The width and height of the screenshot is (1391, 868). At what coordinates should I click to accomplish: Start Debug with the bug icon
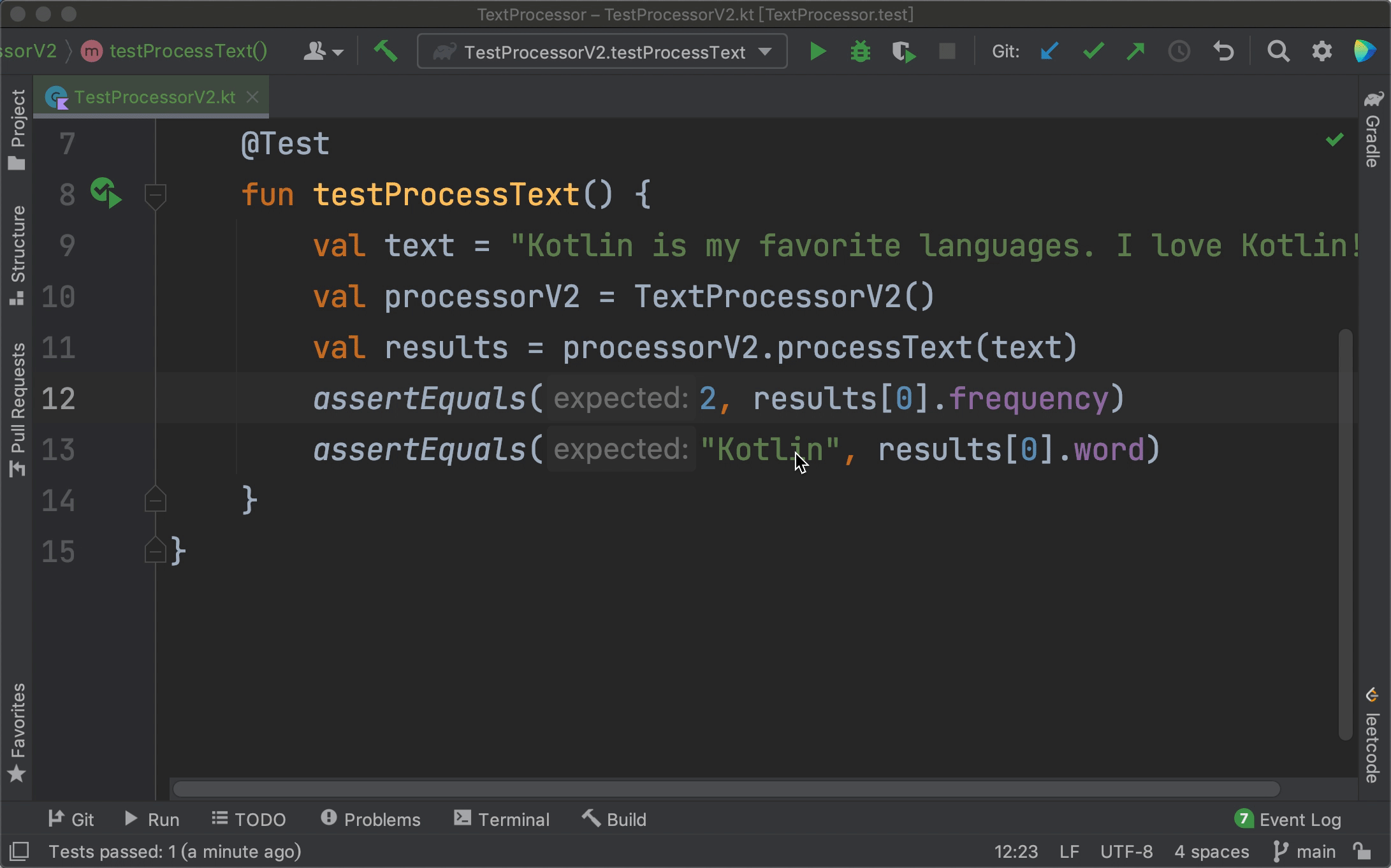click(x=861, y=52)
